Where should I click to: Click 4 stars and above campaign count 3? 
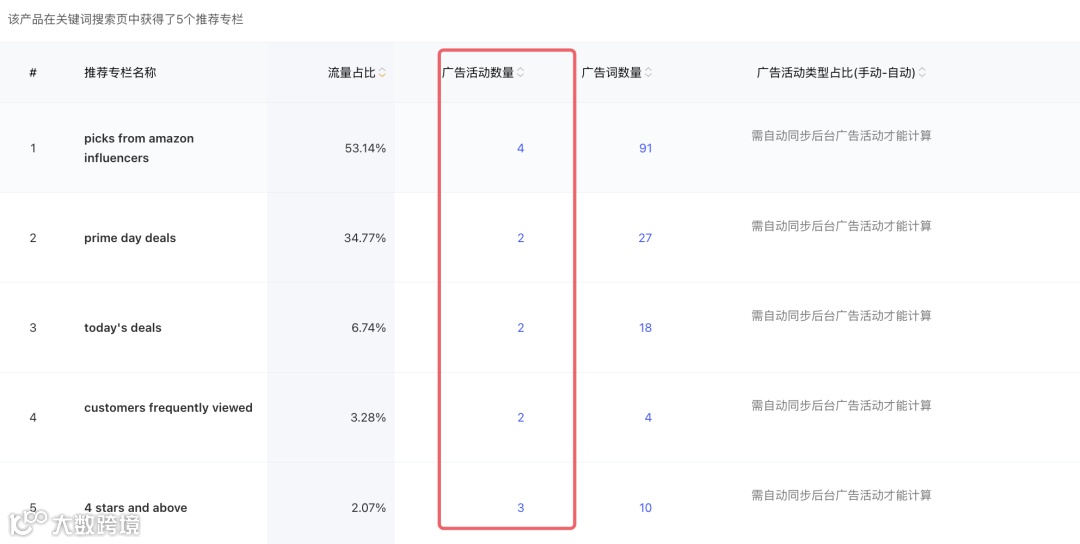coord(520,508)
